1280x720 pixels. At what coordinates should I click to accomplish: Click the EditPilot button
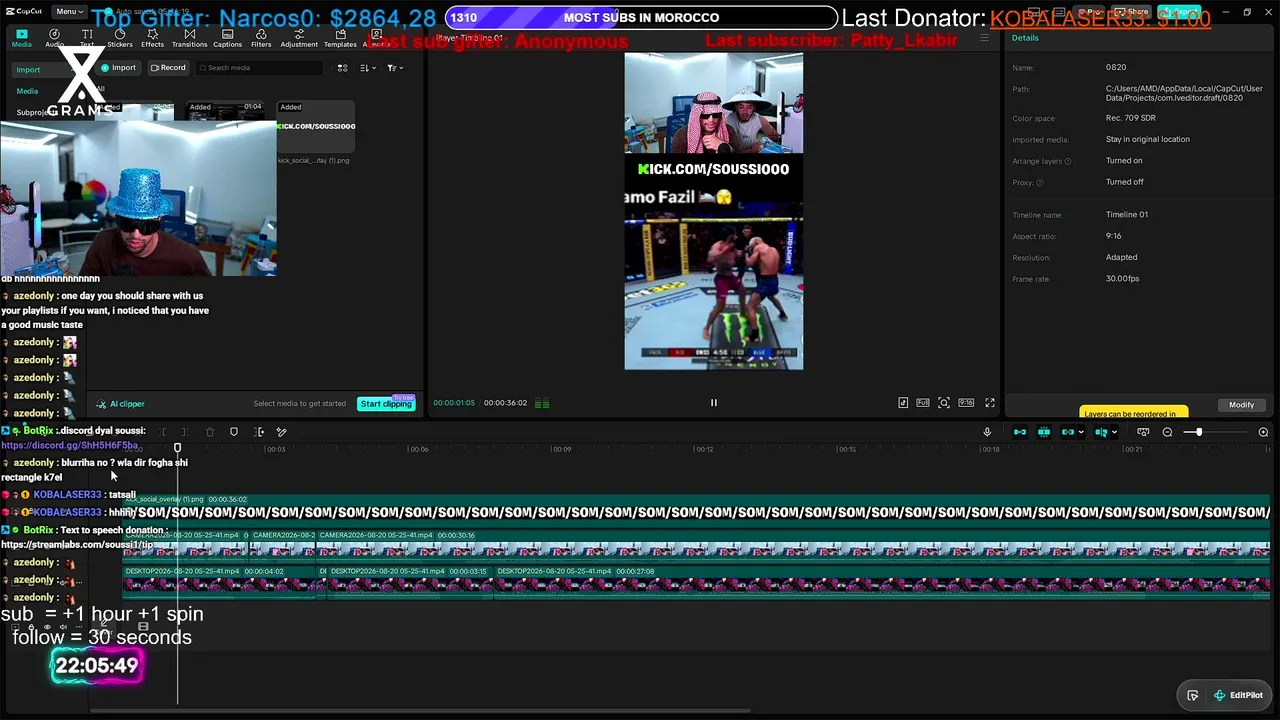1238,696
